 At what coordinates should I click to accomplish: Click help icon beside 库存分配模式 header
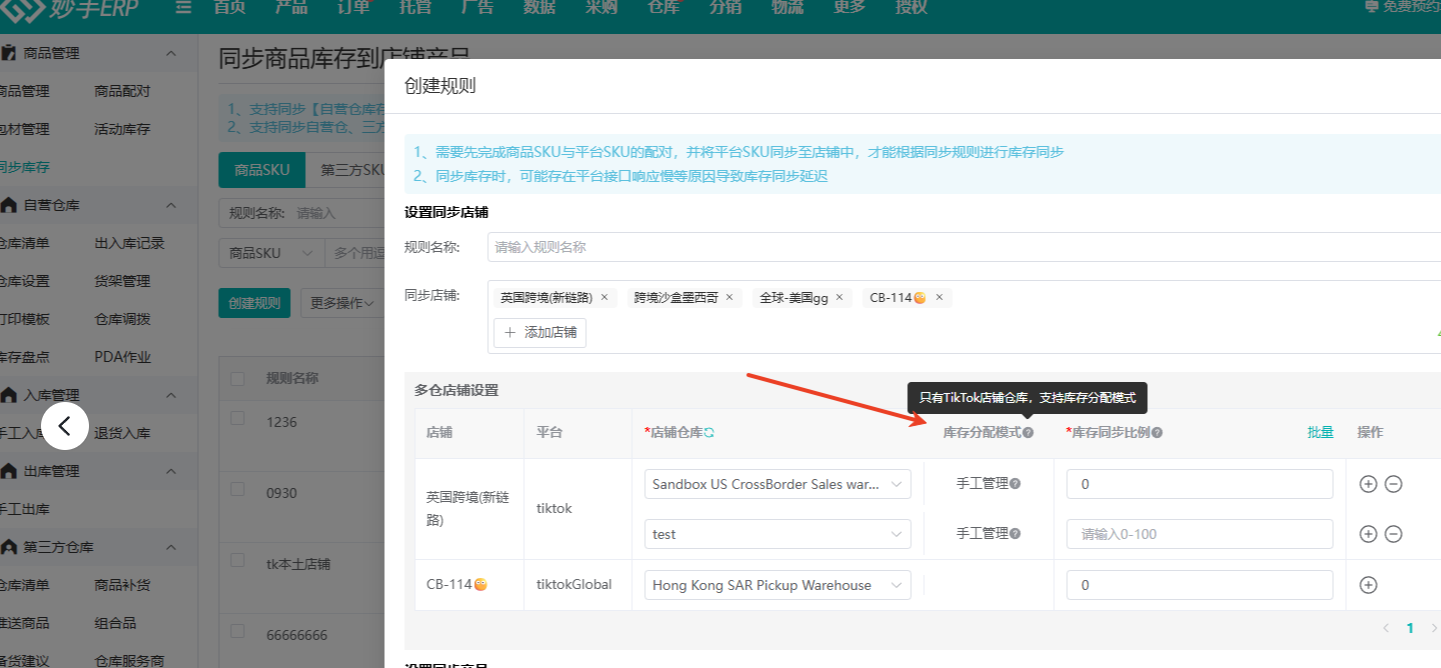pos(1028,432)
